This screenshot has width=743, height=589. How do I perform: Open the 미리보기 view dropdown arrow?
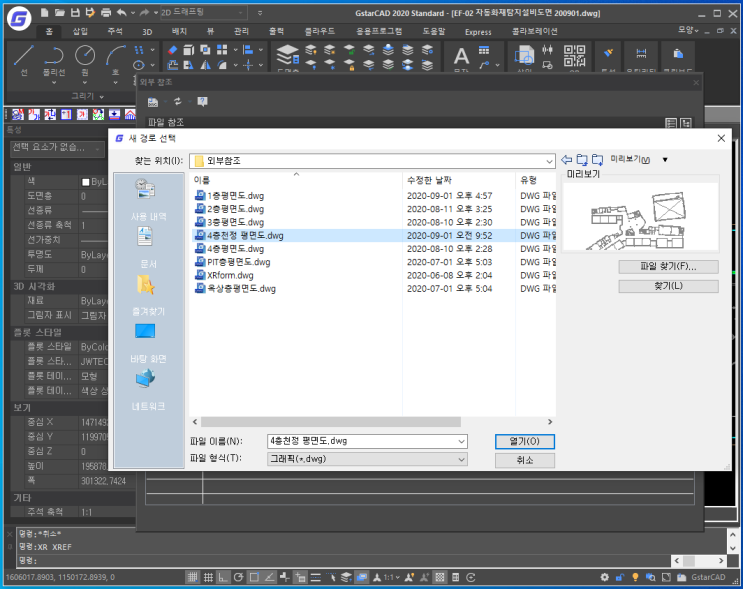[665, 160]
